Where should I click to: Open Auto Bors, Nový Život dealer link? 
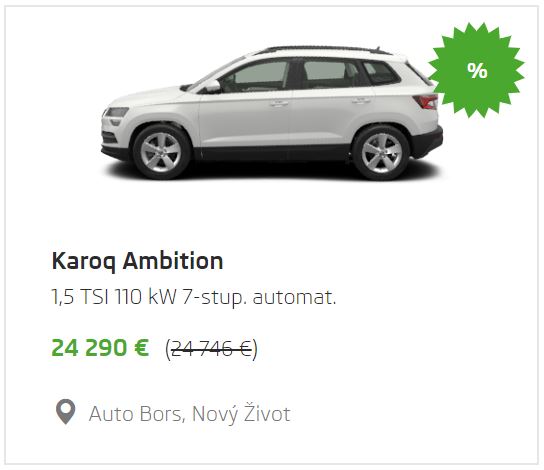pyautogui.click(x=189, y=414)
